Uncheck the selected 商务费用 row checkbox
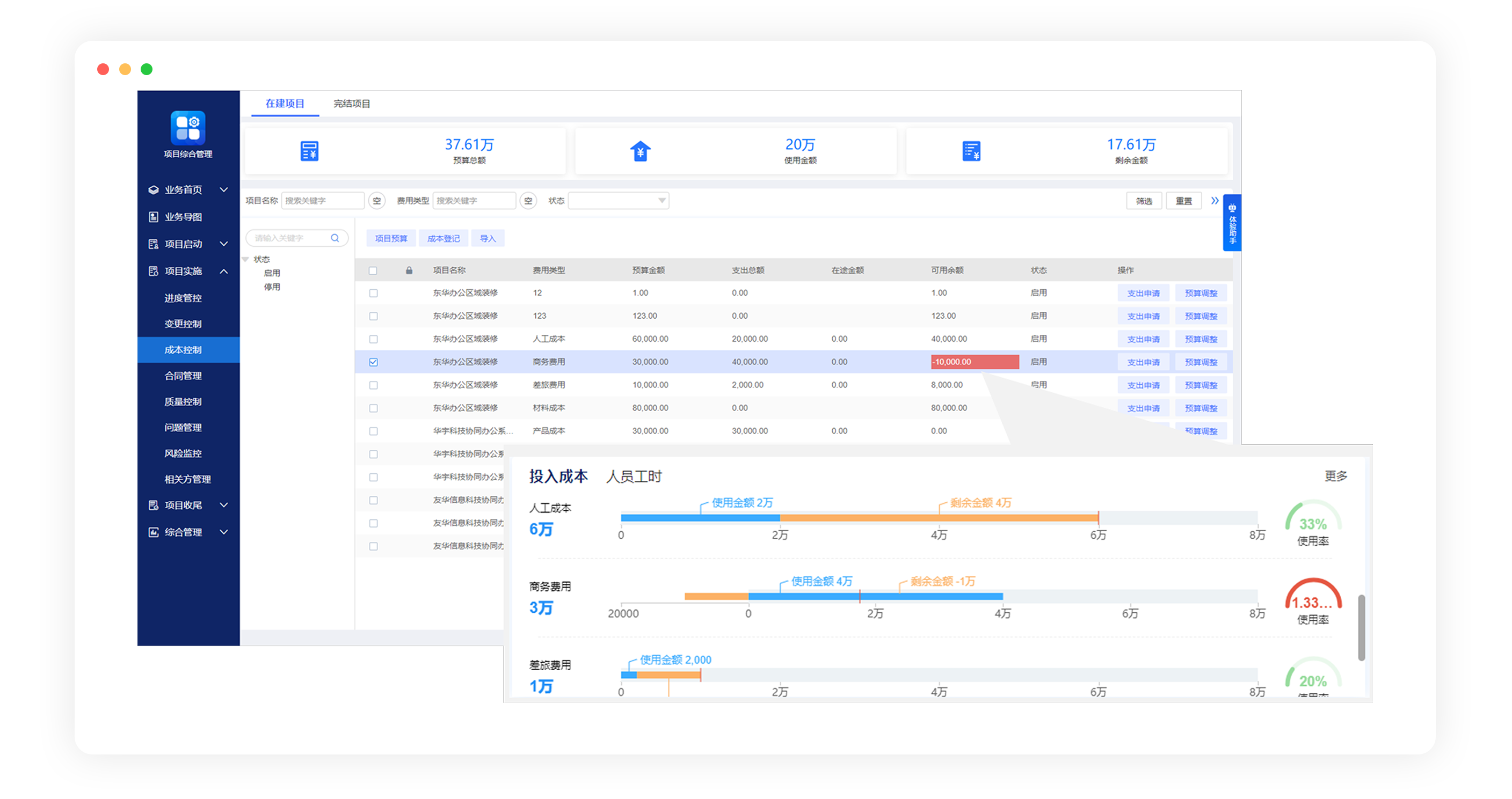 [373, 362]
